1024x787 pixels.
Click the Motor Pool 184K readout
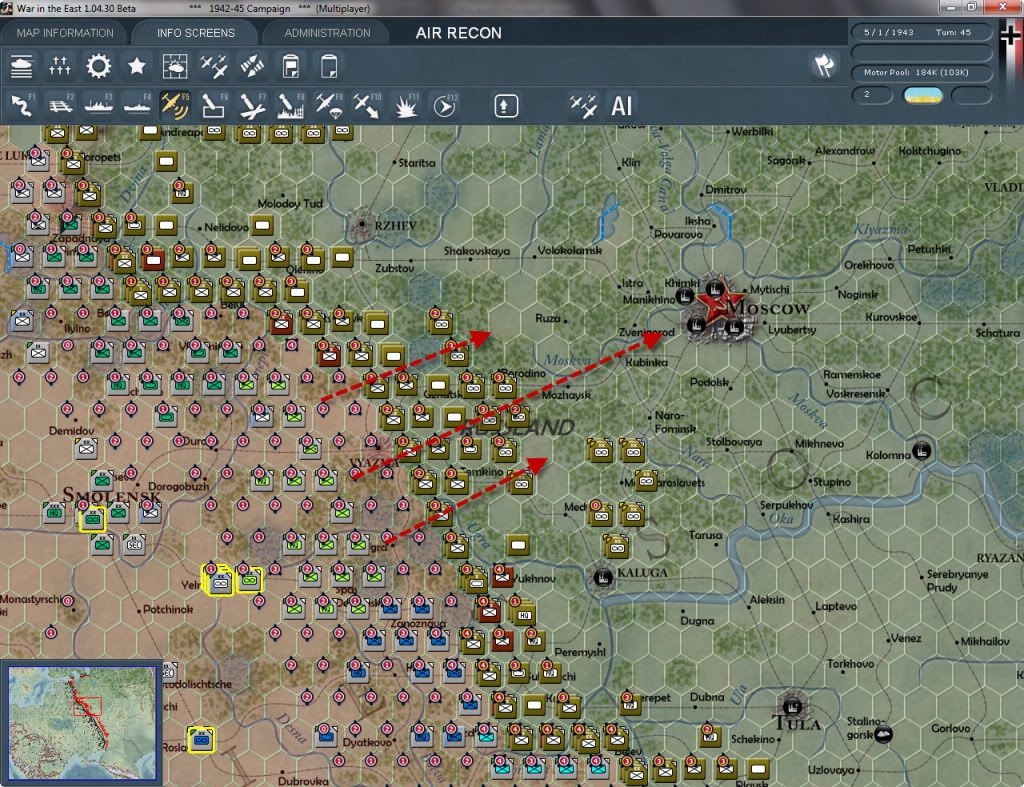(921, 72)
